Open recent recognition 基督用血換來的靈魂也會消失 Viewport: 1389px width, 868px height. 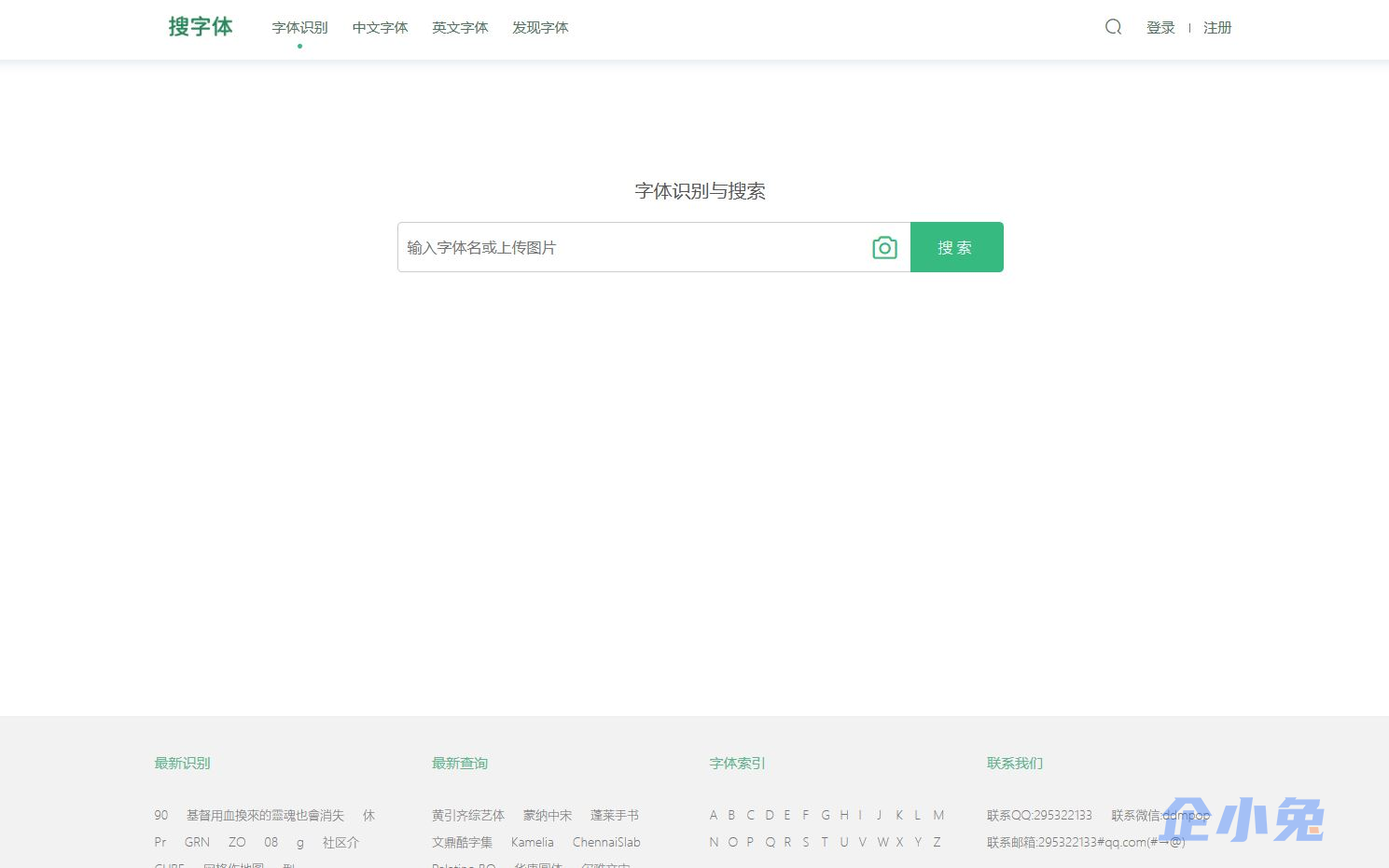266,816
